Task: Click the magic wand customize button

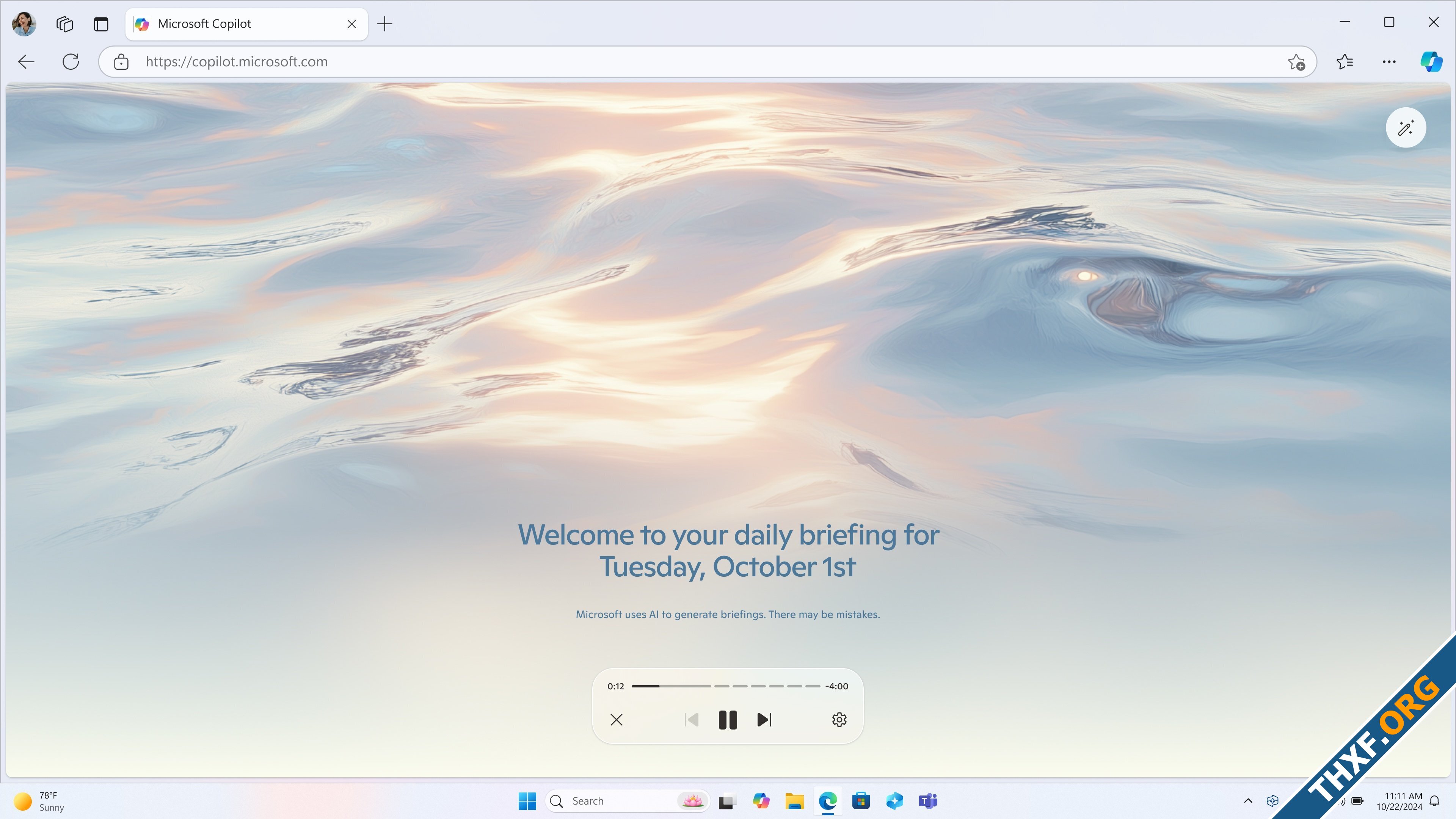Action: pos(1406,128)
